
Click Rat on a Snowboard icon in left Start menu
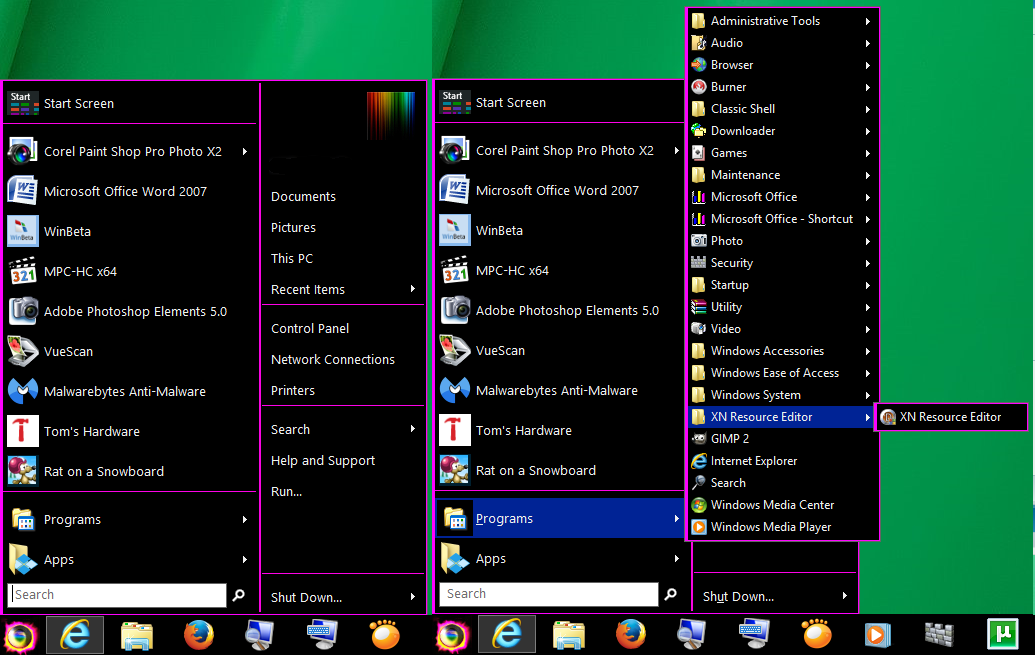(x=22, y=471)
